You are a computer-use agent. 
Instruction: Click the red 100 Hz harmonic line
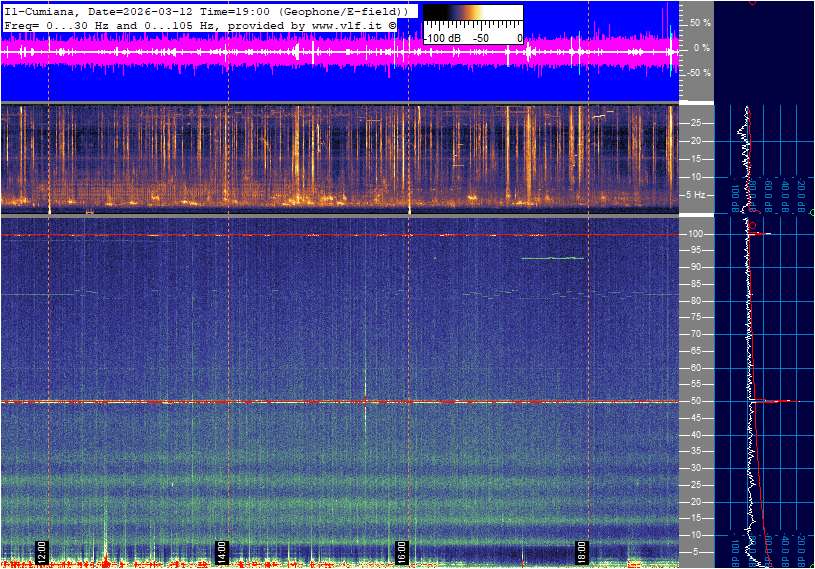[300, 235]
